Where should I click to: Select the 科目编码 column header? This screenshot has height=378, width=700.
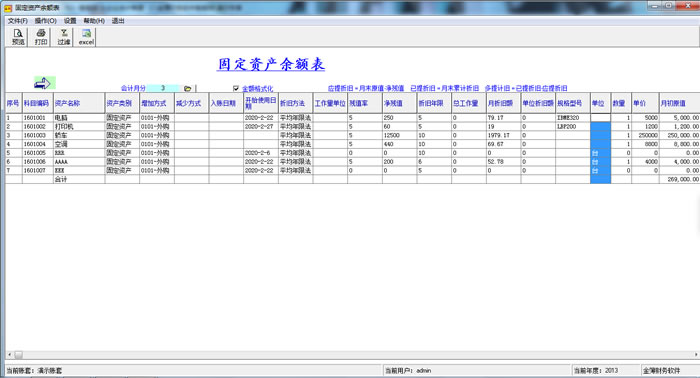tap(38, 103)
